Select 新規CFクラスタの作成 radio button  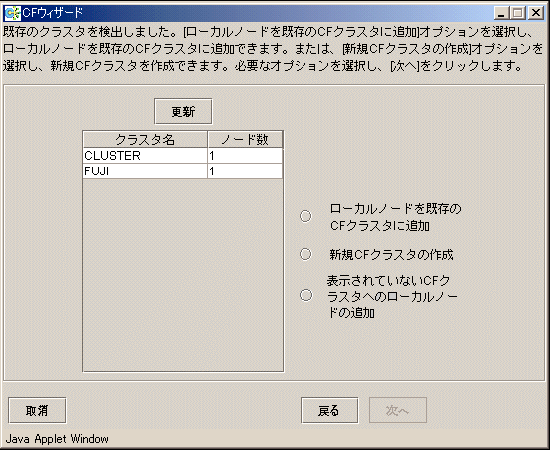(x=306, y=254)
